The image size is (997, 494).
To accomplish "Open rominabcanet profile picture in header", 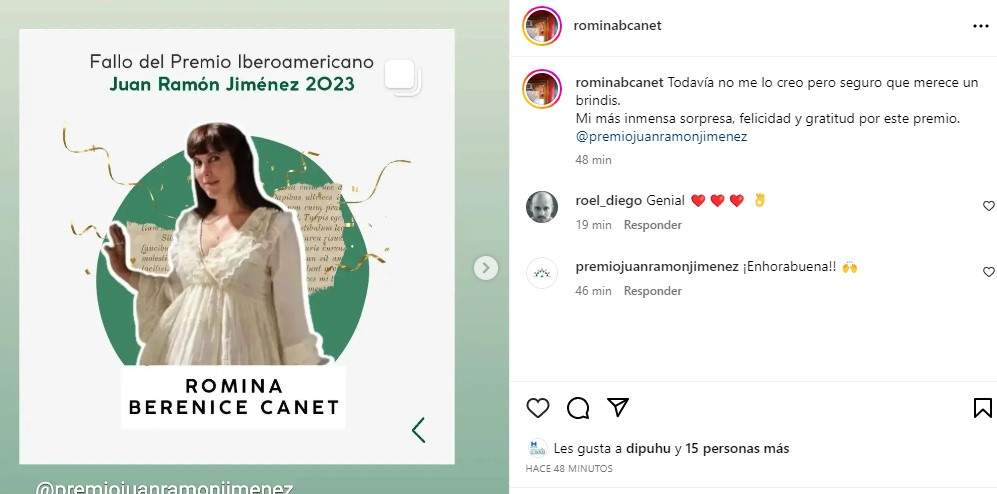I will 542,26.
